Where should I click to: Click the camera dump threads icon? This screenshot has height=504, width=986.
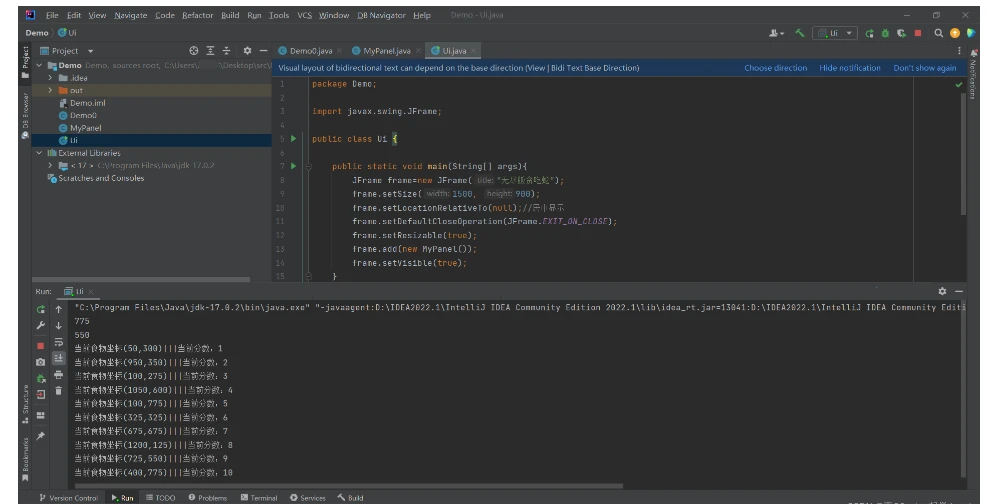tap(40, 361)
